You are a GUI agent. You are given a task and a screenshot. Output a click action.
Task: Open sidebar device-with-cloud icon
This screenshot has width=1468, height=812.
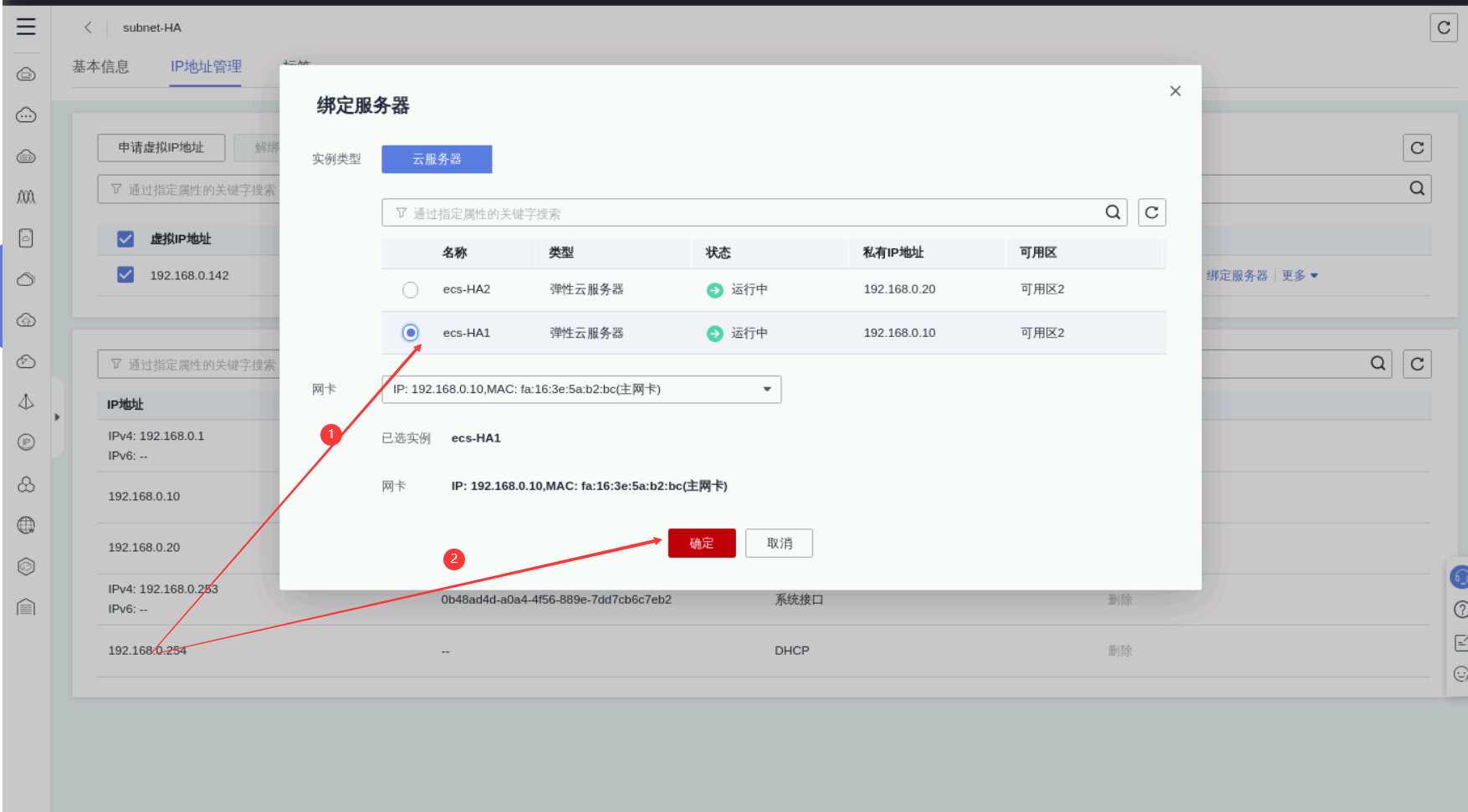[x=26, y=238]
